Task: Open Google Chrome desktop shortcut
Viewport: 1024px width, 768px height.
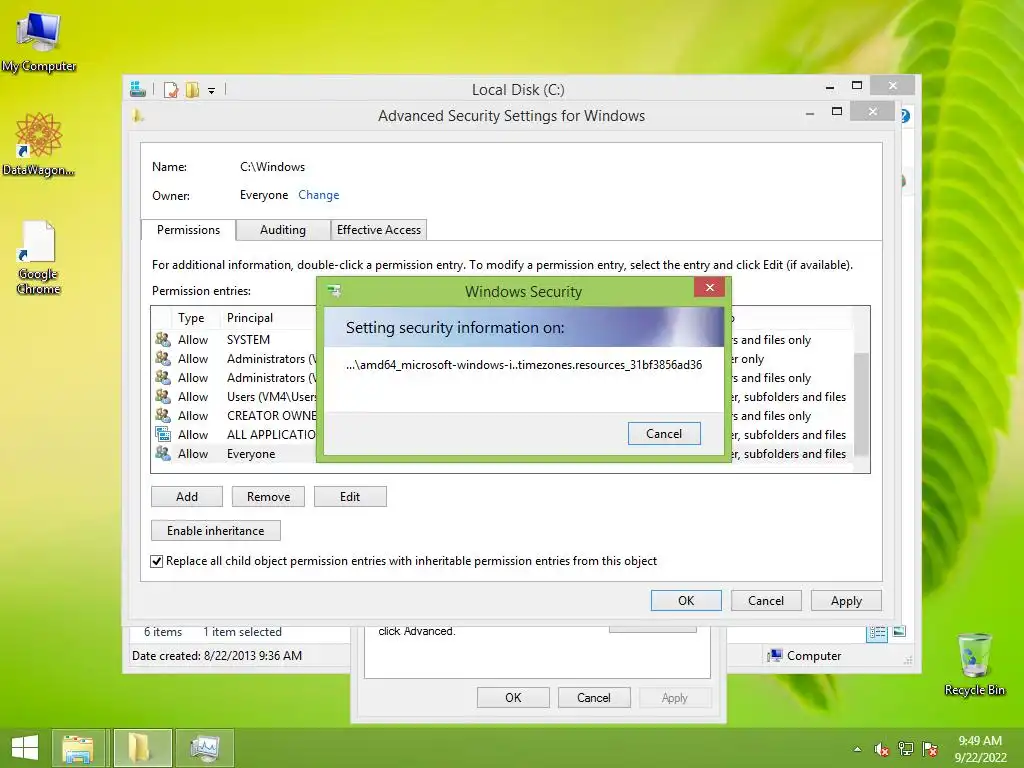Action: (39, 257)
